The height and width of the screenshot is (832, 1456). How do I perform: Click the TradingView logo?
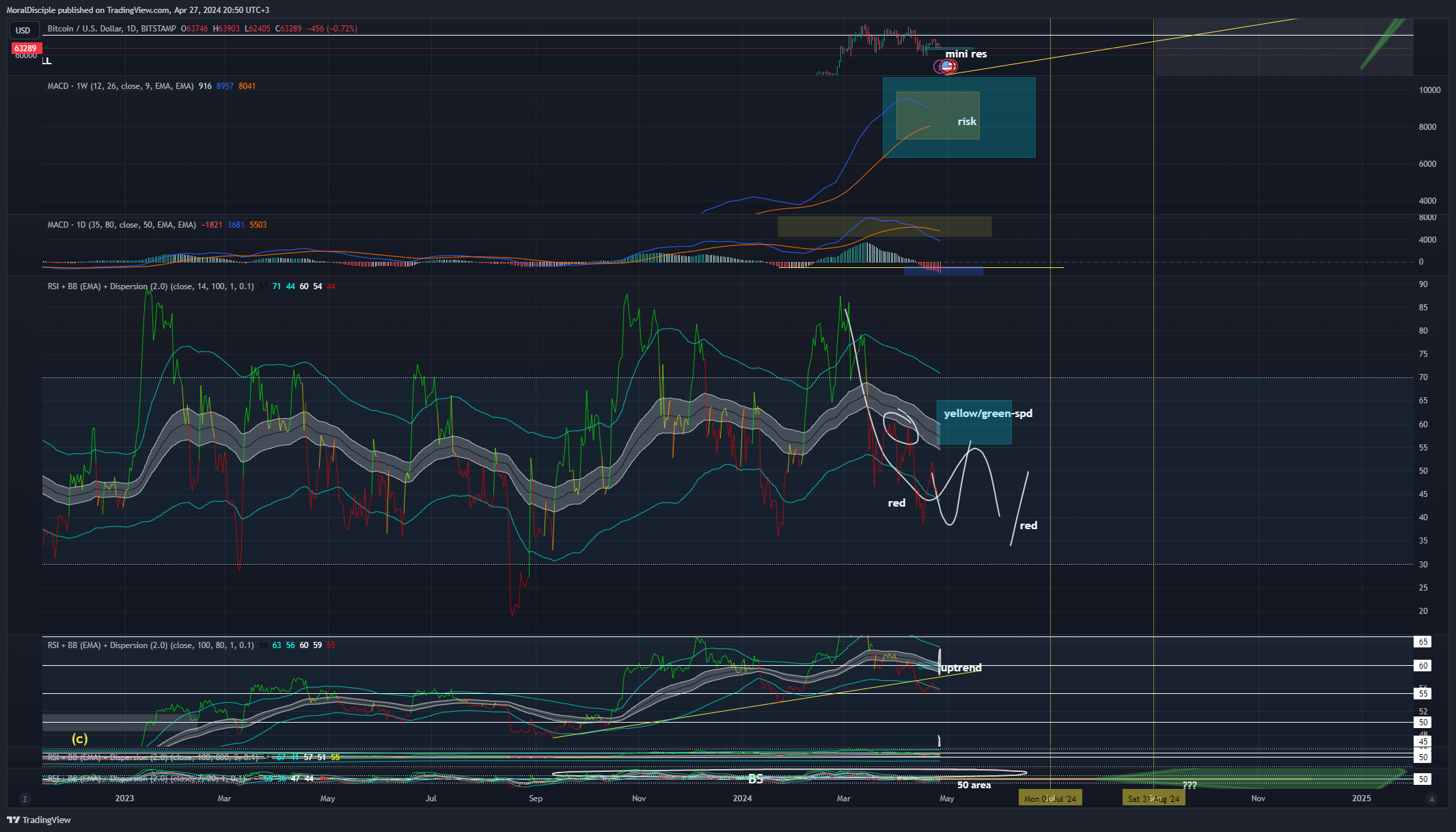pyautogui.click(x=39, y=820)
